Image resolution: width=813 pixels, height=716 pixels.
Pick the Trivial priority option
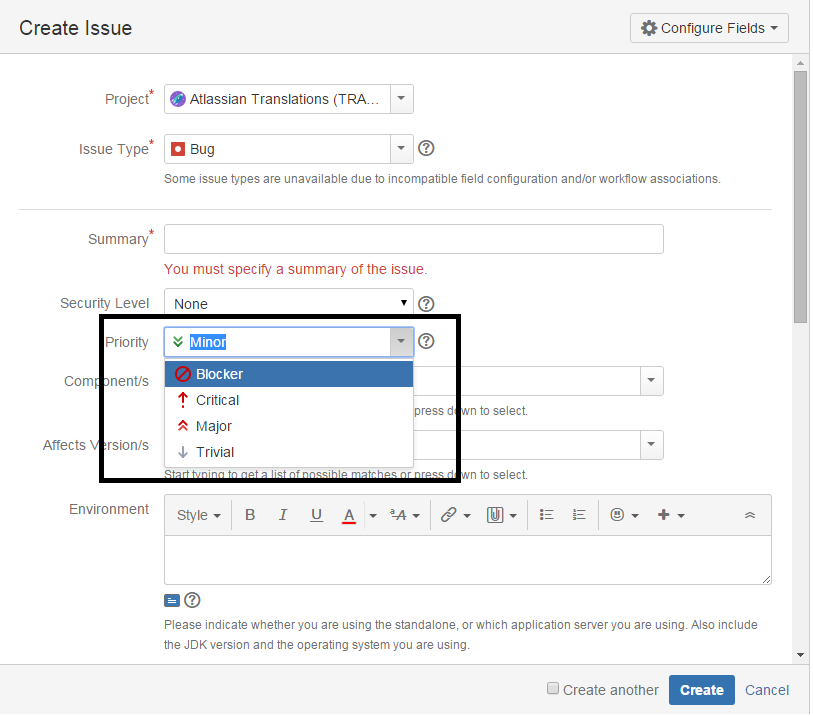[215, 452]
